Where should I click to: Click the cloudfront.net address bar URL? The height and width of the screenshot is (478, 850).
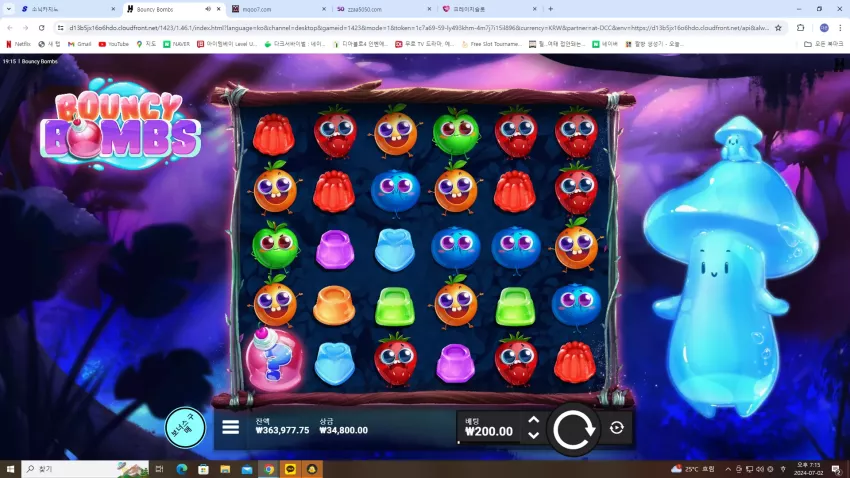coord(418,28)
